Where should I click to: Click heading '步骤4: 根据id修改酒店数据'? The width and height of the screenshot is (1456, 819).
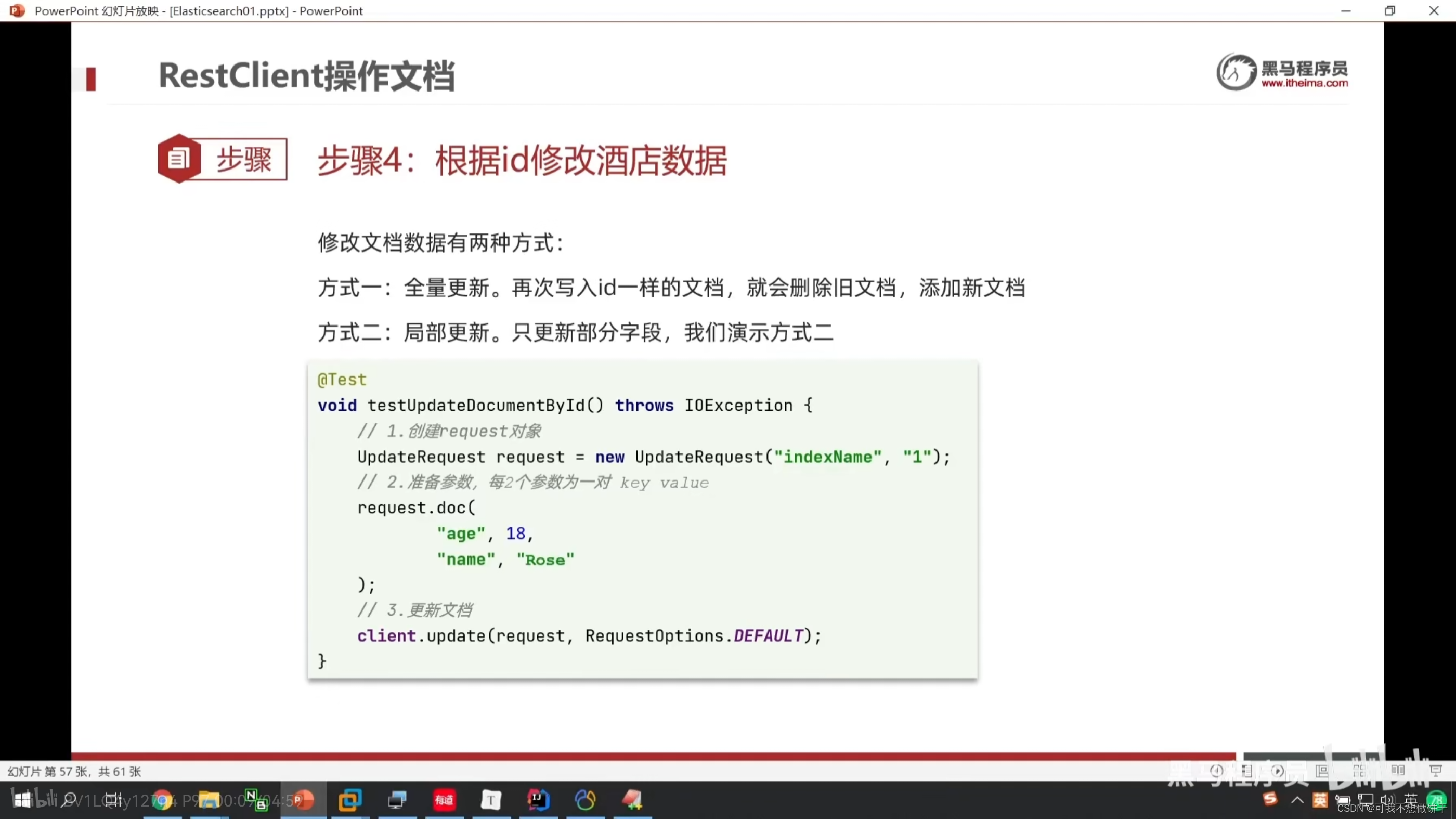pos(522,161)
